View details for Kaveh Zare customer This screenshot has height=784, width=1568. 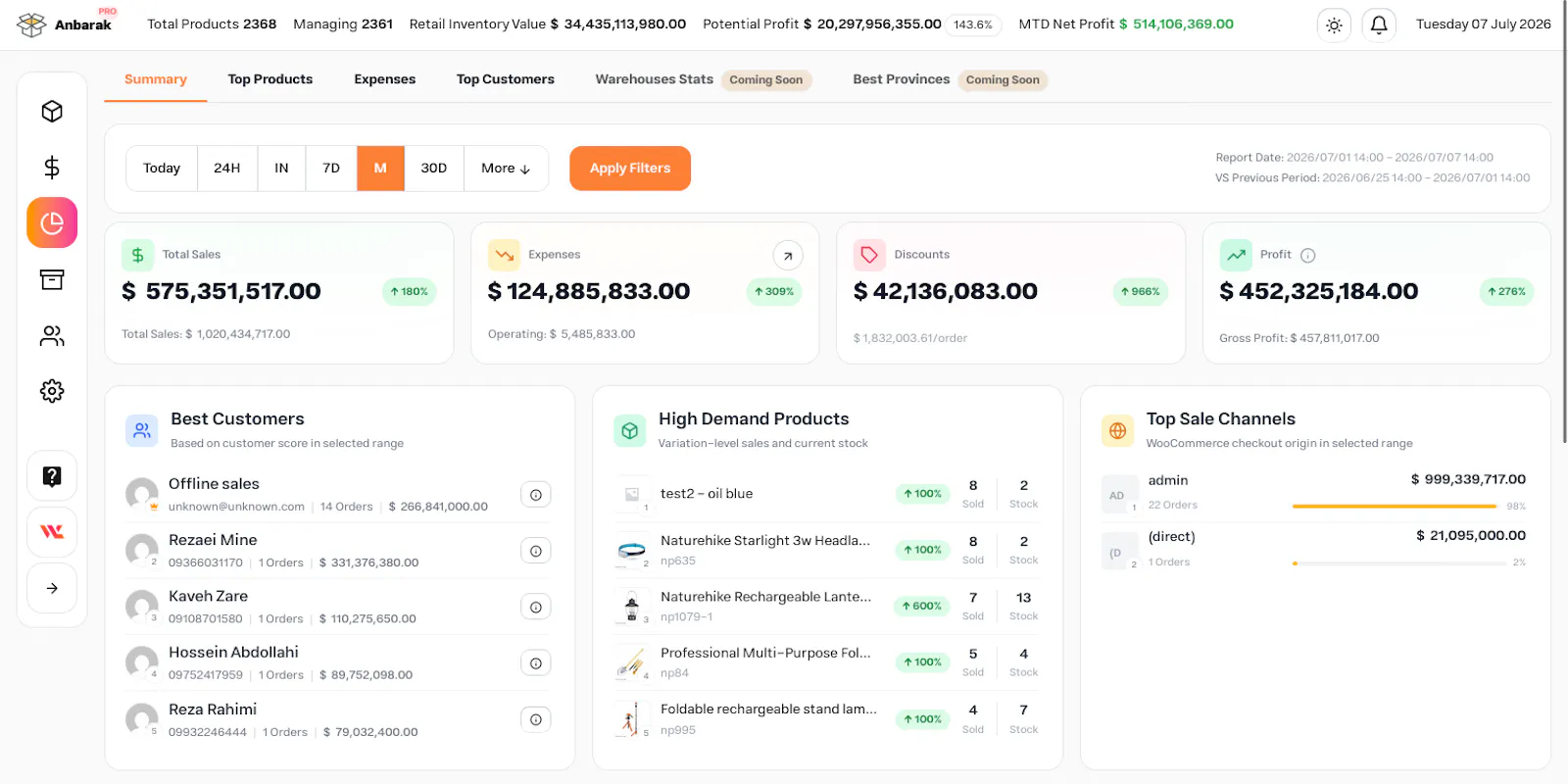point(536,607)
